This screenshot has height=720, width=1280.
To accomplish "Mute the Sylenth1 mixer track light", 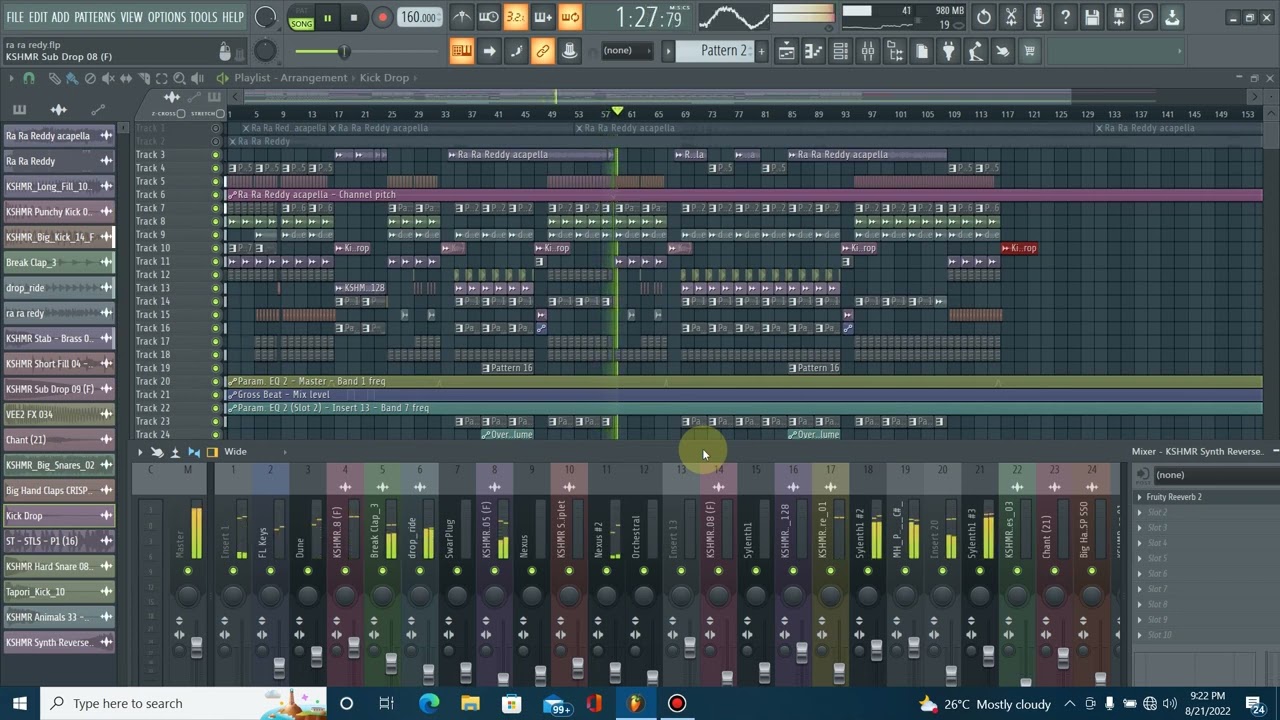I will pyautogui.click(x=756, y=571).
